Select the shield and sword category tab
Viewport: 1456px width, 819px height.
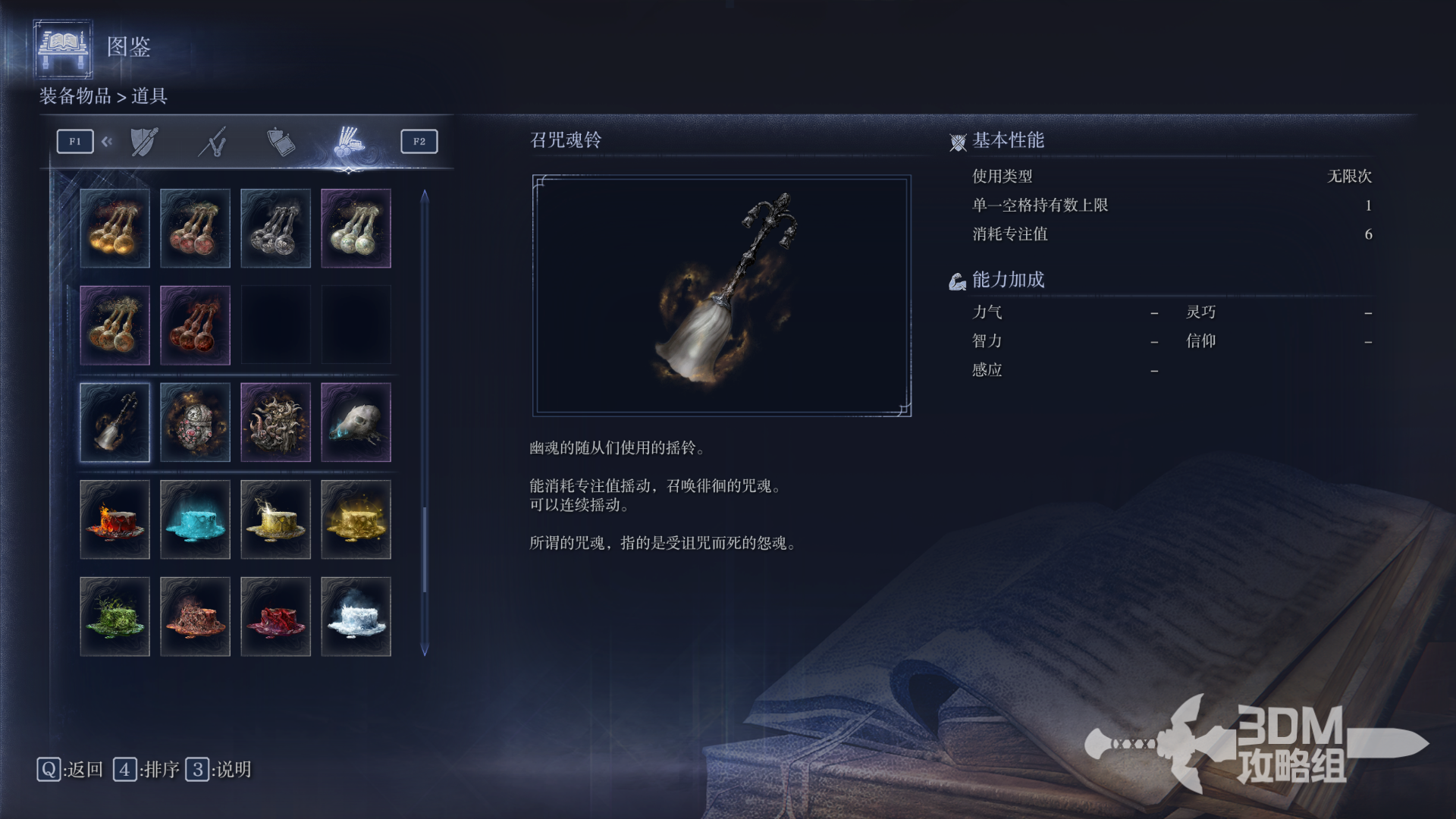click(x=144, y=142)
